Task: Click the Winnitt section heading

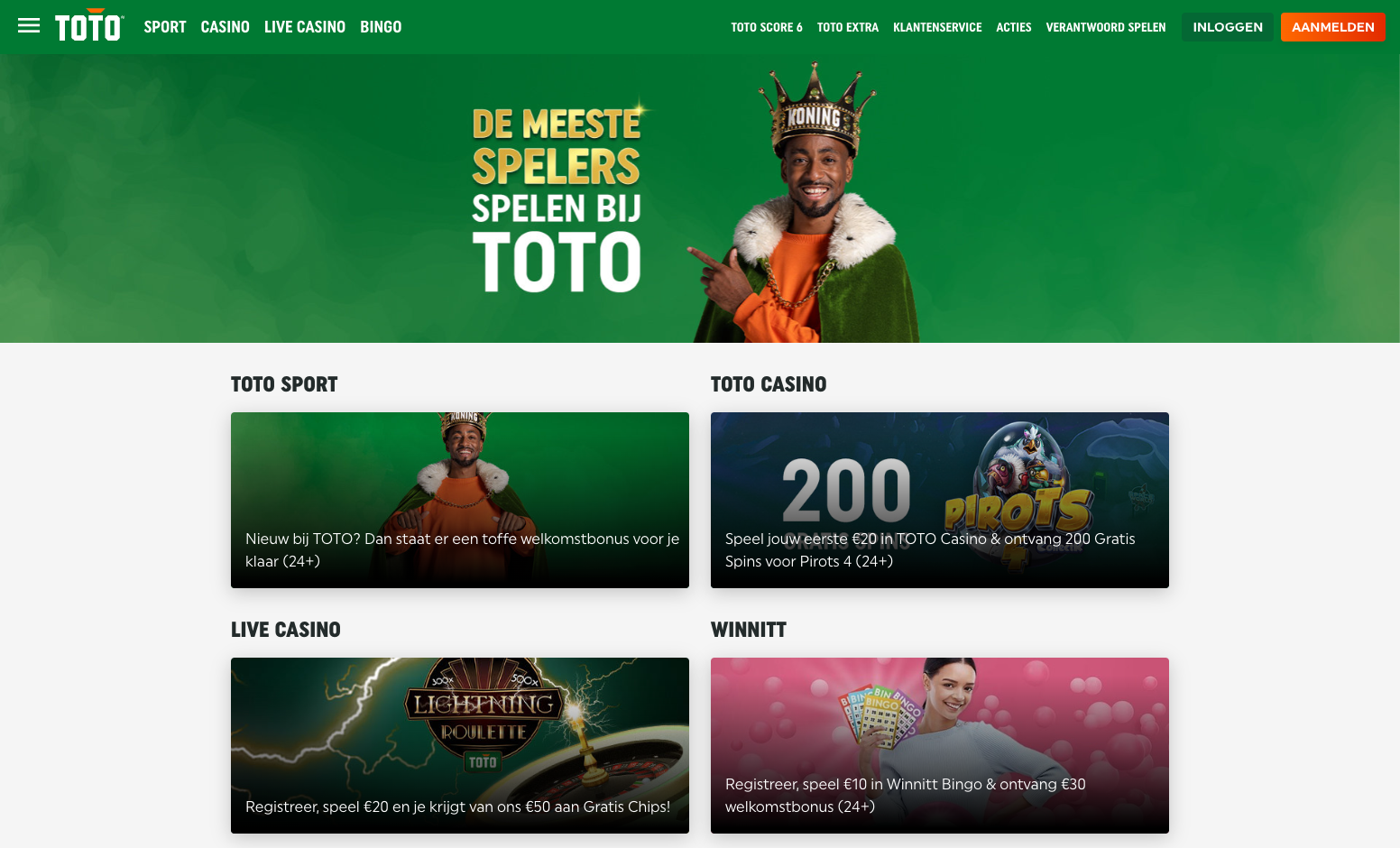Action: click(749, 630)
